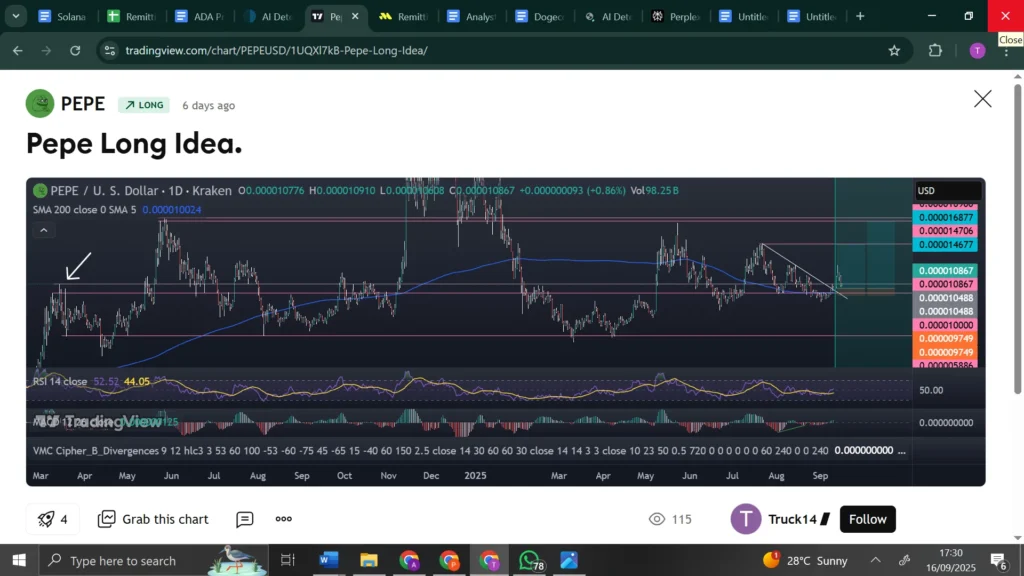Click the Windows taskbar search box

point(153,560)
